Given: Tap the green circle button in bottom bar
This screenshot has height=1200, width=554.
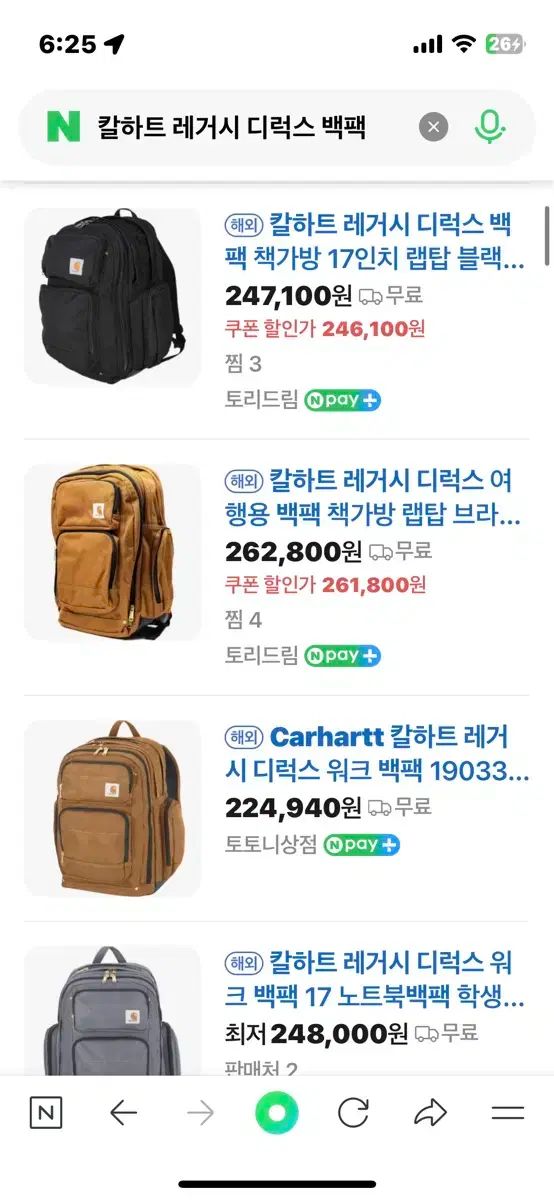Looking at the screenshot, I should click(277, 1113).
